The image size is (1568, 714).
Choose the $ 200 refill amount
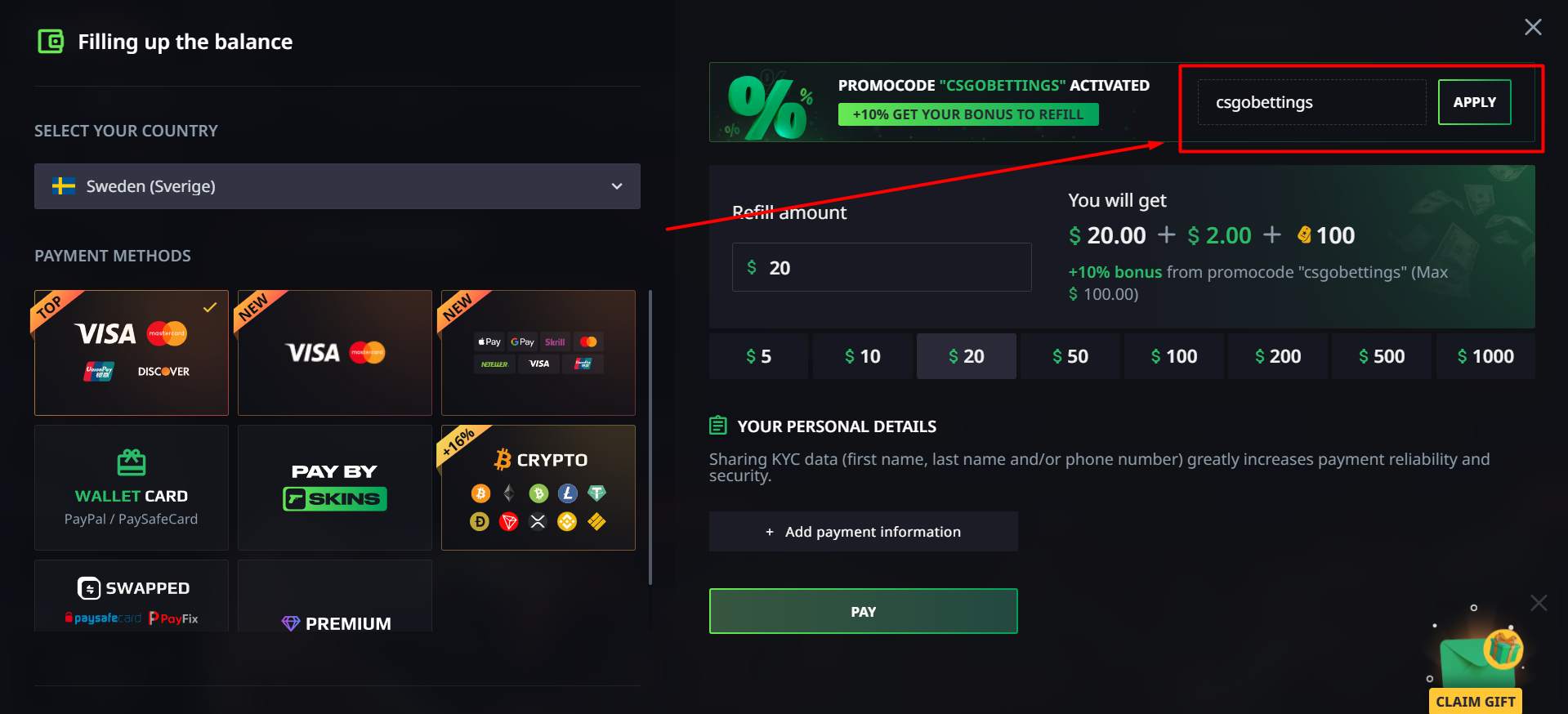pos(1277,356)
